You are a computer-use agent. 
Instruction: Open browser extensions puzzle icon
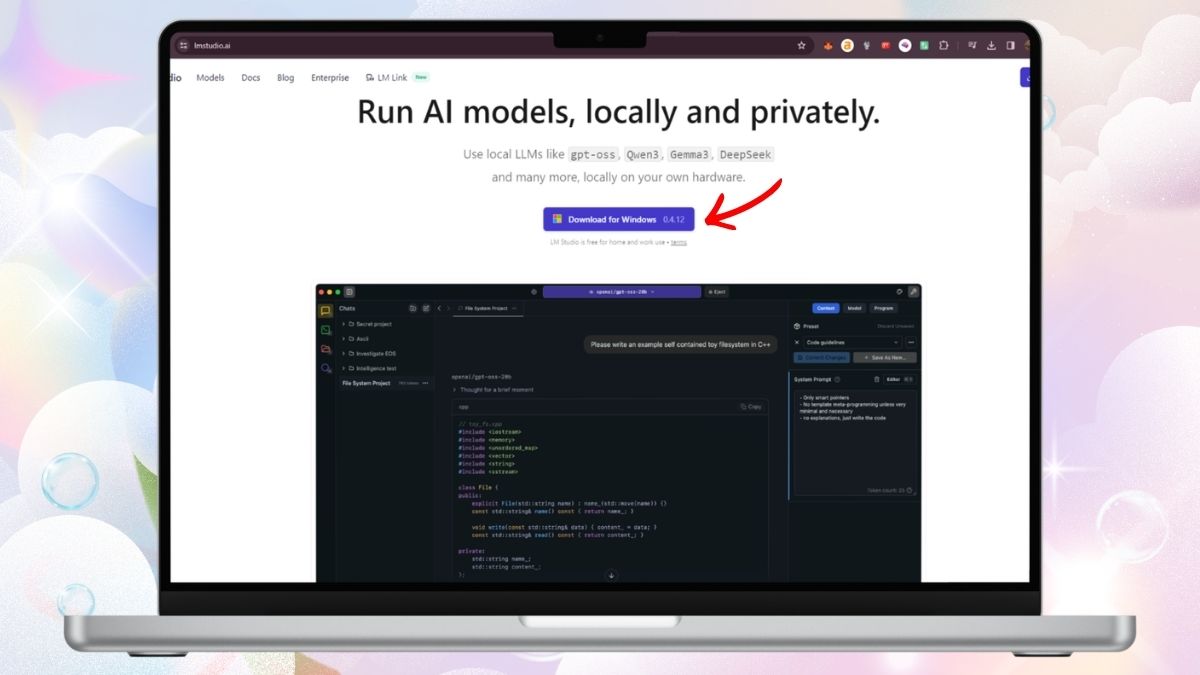tap(943, 45)
